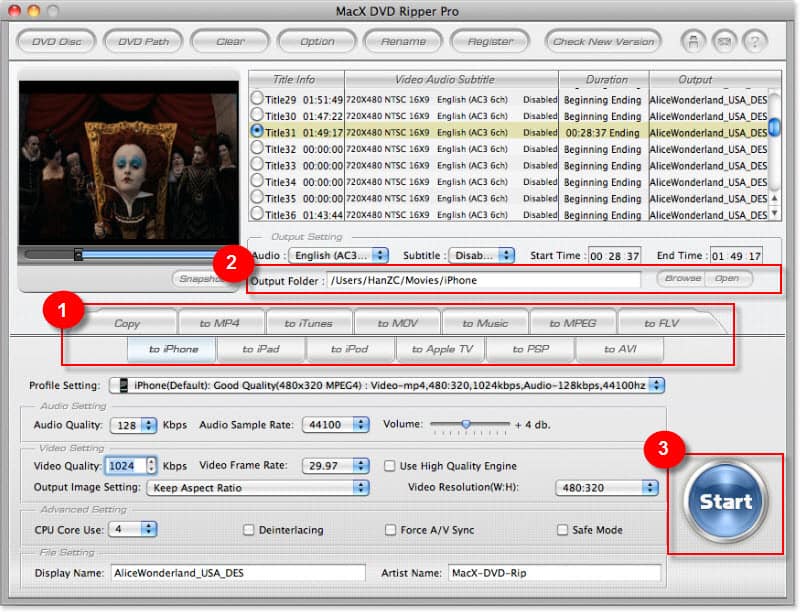Select the Title34 radio button
Image resolution: width=800 pixels, height=612 pixels.
257,180
